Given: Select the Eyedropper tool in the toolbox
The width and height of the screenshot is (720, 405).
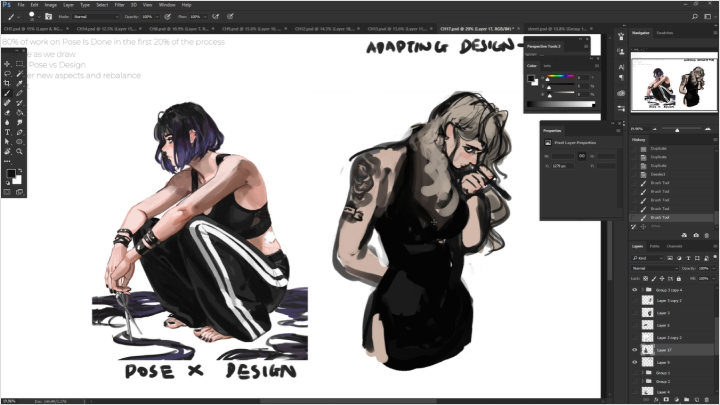Looking at the screenshot, I should (x=19, y=83).
